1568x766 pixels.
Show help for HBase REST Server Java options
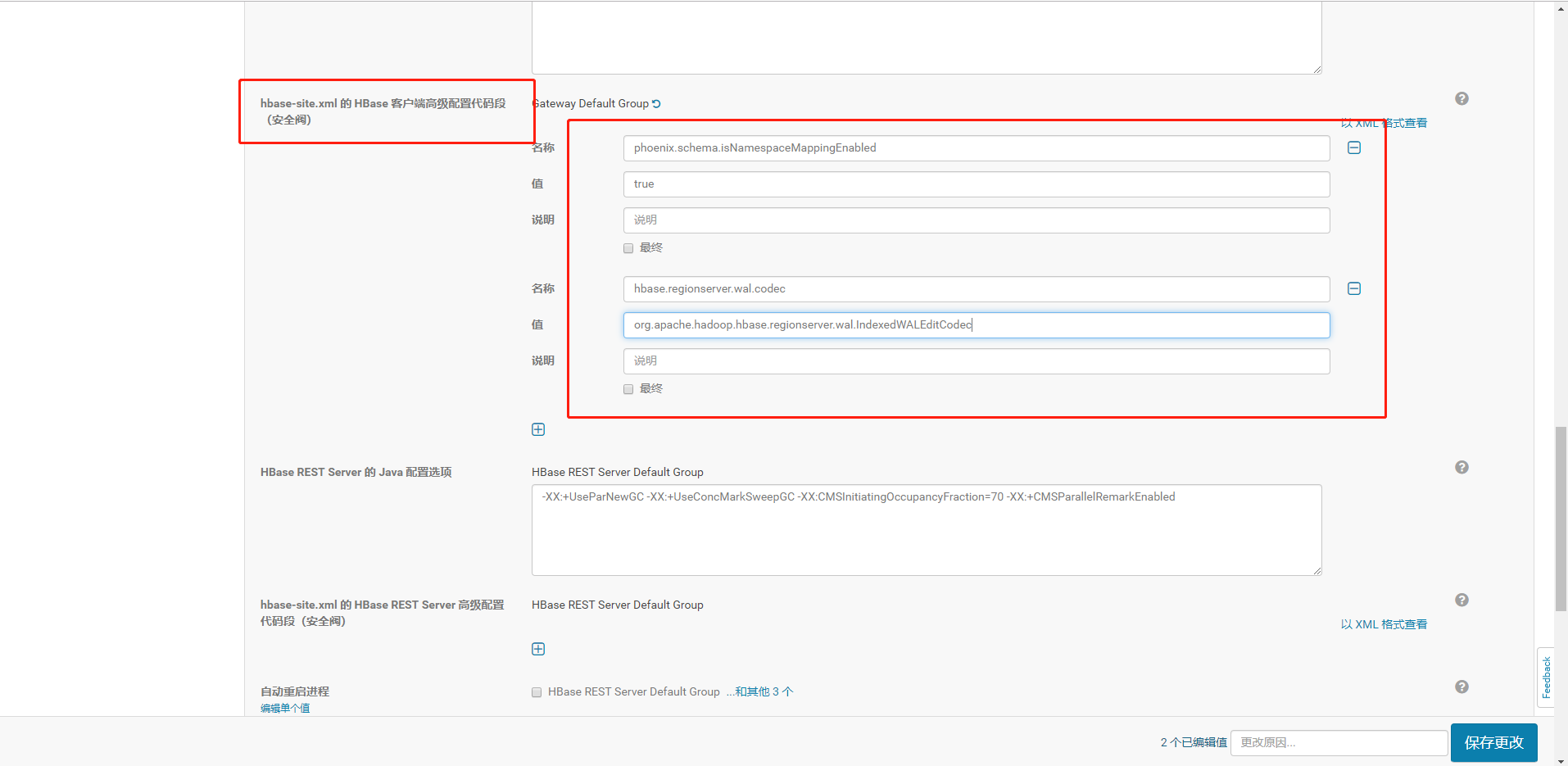[x=1462, y=467]
